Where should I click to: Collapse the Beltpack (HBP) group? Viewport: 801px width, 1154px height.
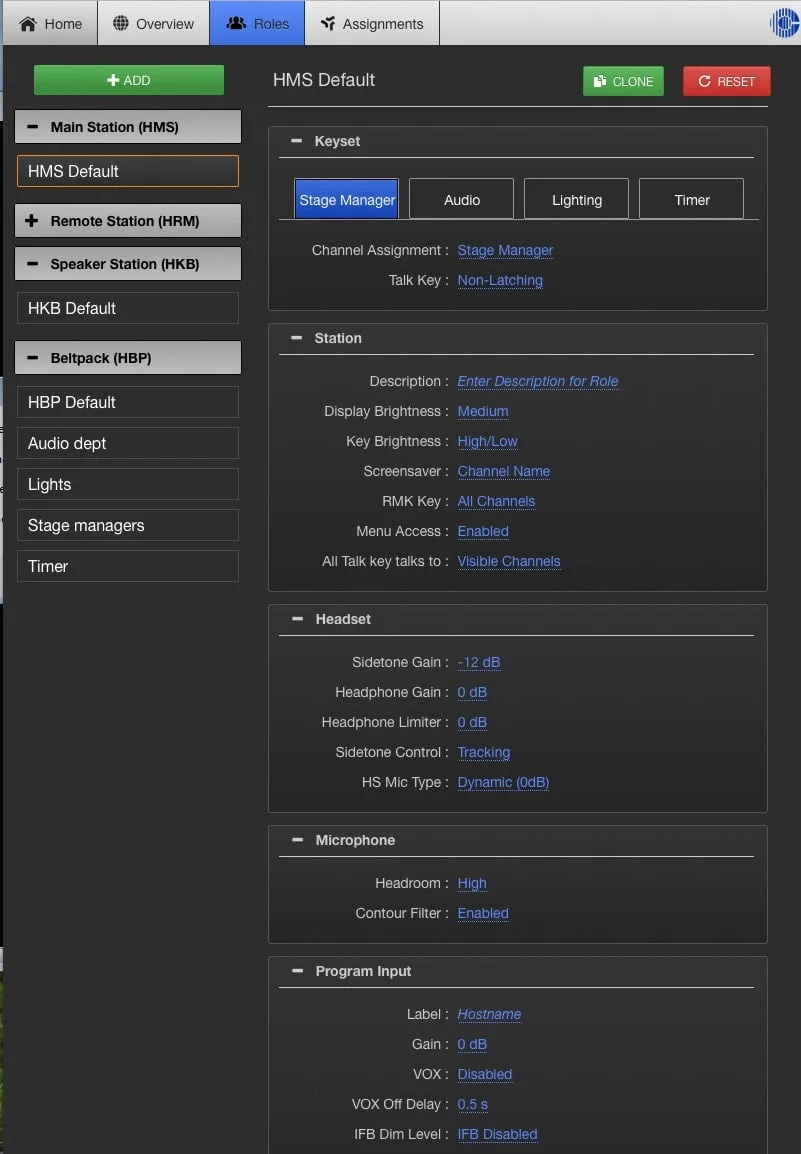[128, 358]
